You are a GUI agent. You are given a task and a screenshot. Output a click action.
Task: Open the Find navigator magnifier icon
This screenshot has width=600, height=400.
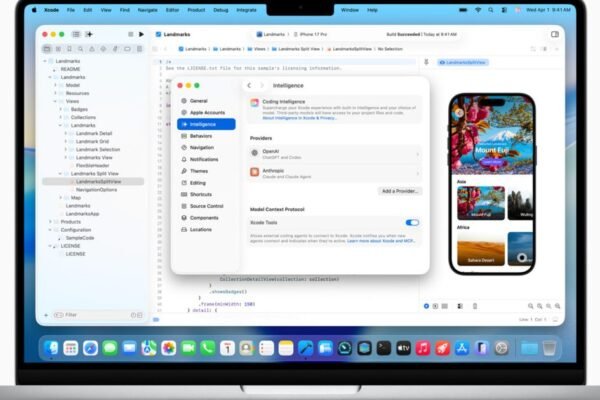point(80,49)
